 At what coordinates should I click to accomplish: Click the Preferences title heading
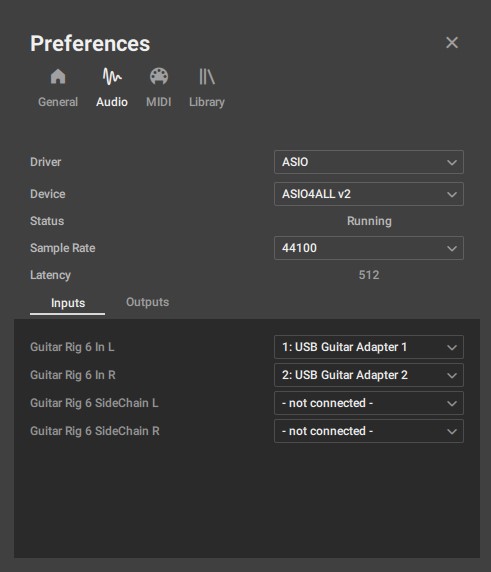90,44
